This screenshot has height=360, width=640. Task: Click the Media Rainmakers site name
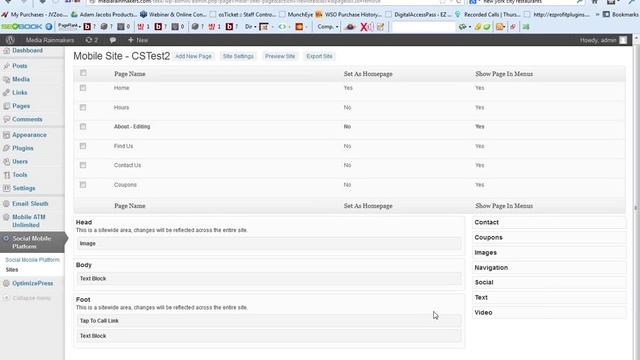tap(50, 40)
